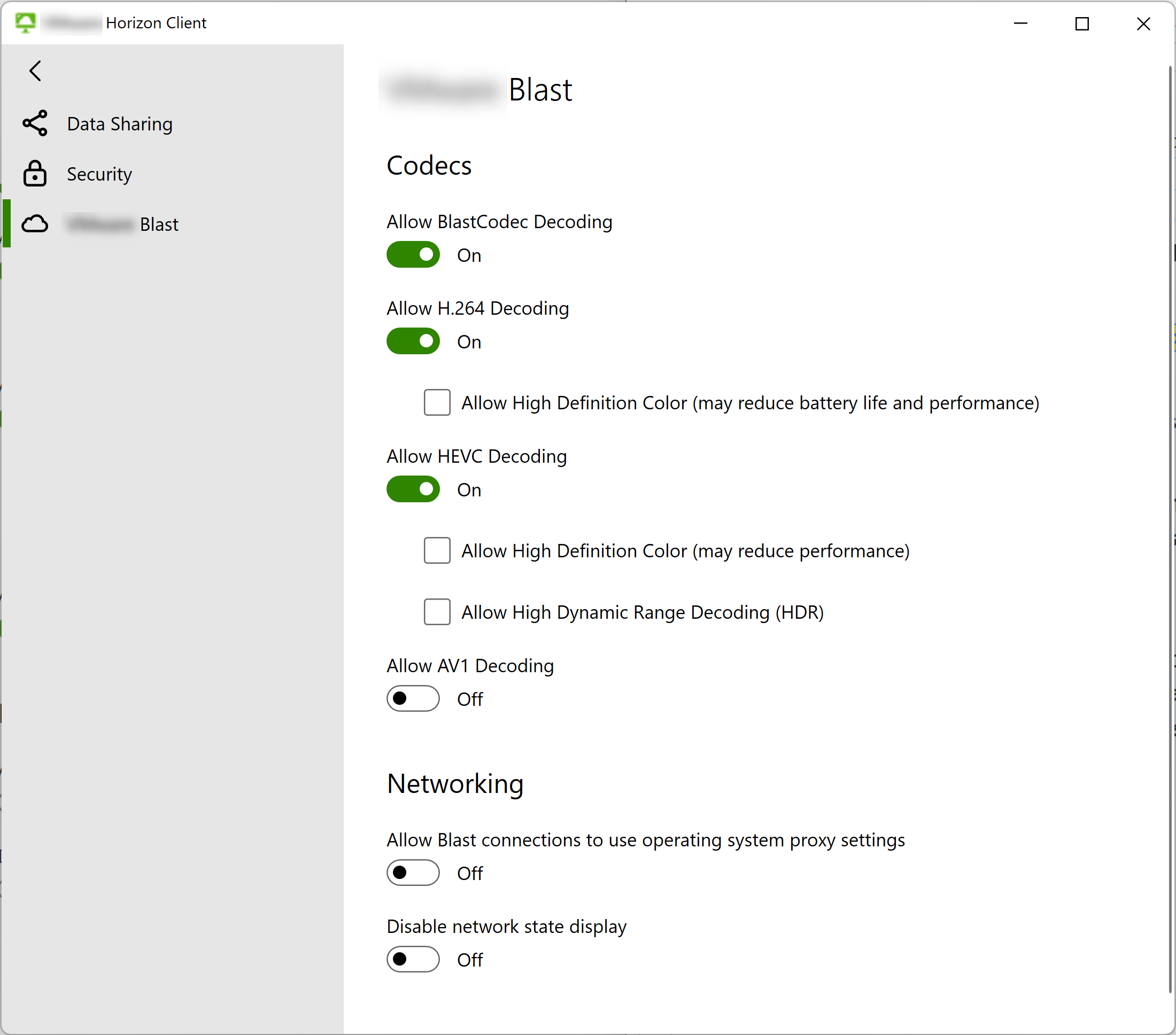Viewport: 1176px width, 1035px height.
Task: Click the back arrow in the sidebar
Action: 36,71
